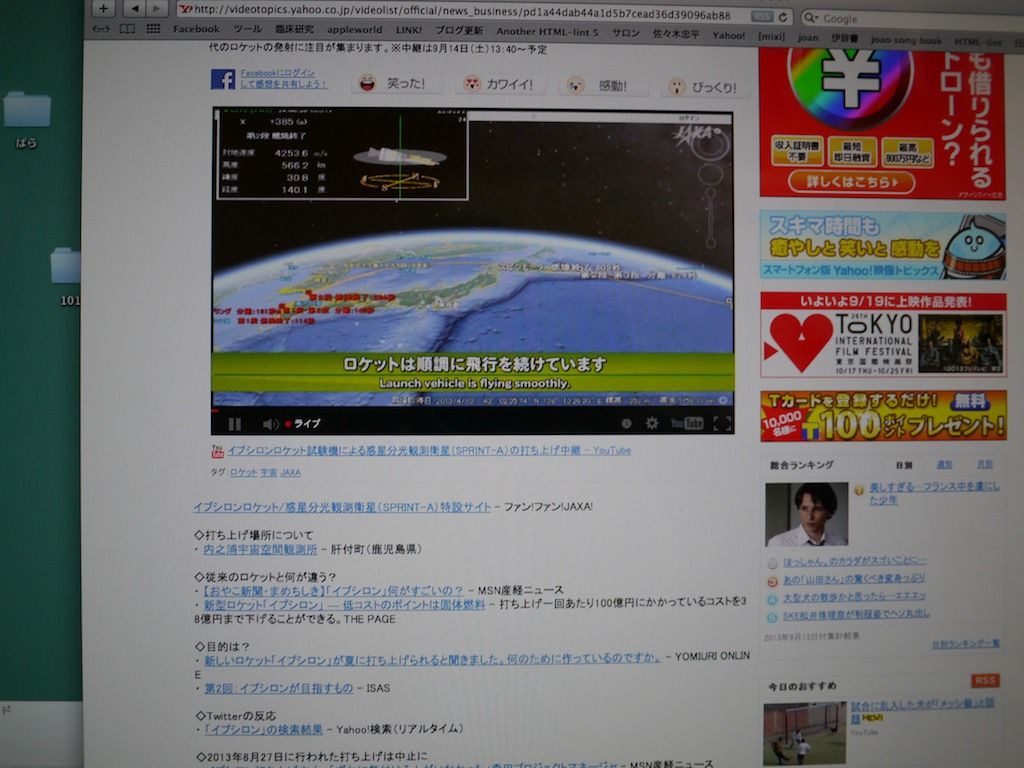The width and height of the screenshot is (1024, 768).
Task: Show bookmarks with open book icon
Action: point(127,29)
